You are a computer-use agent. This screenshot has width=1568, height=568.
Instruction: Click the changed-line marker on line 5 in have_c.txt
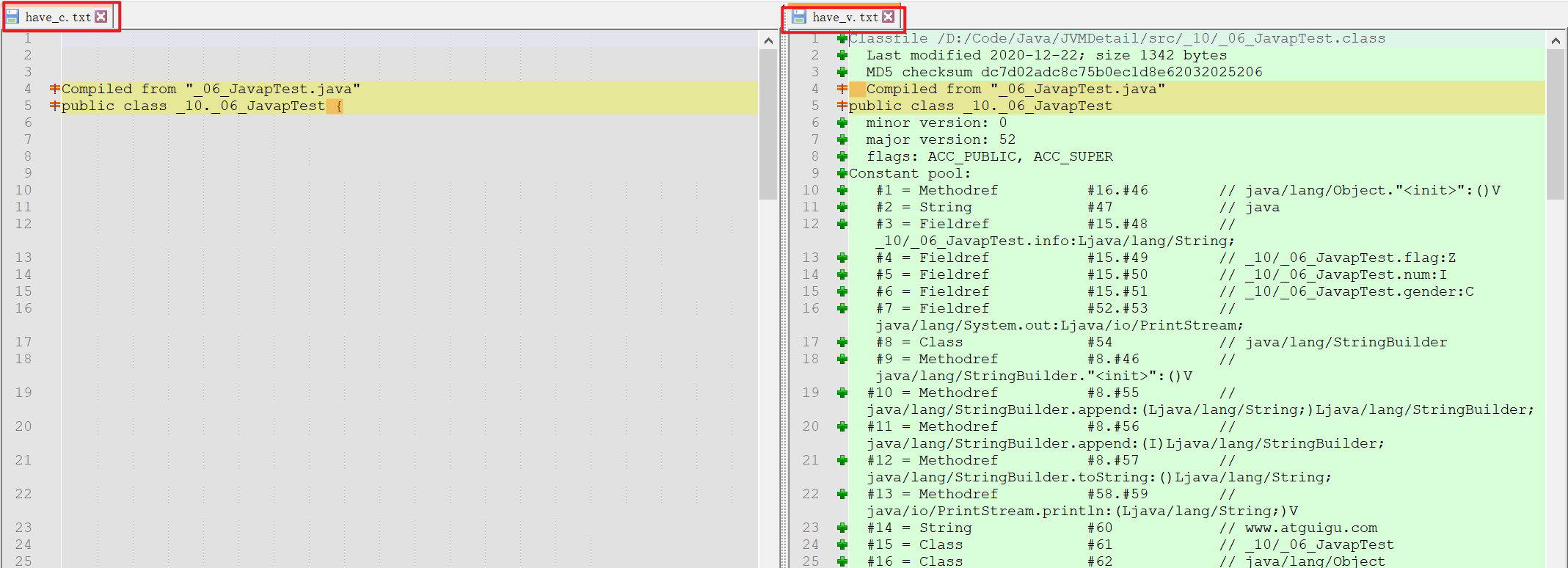pos(55,106)
